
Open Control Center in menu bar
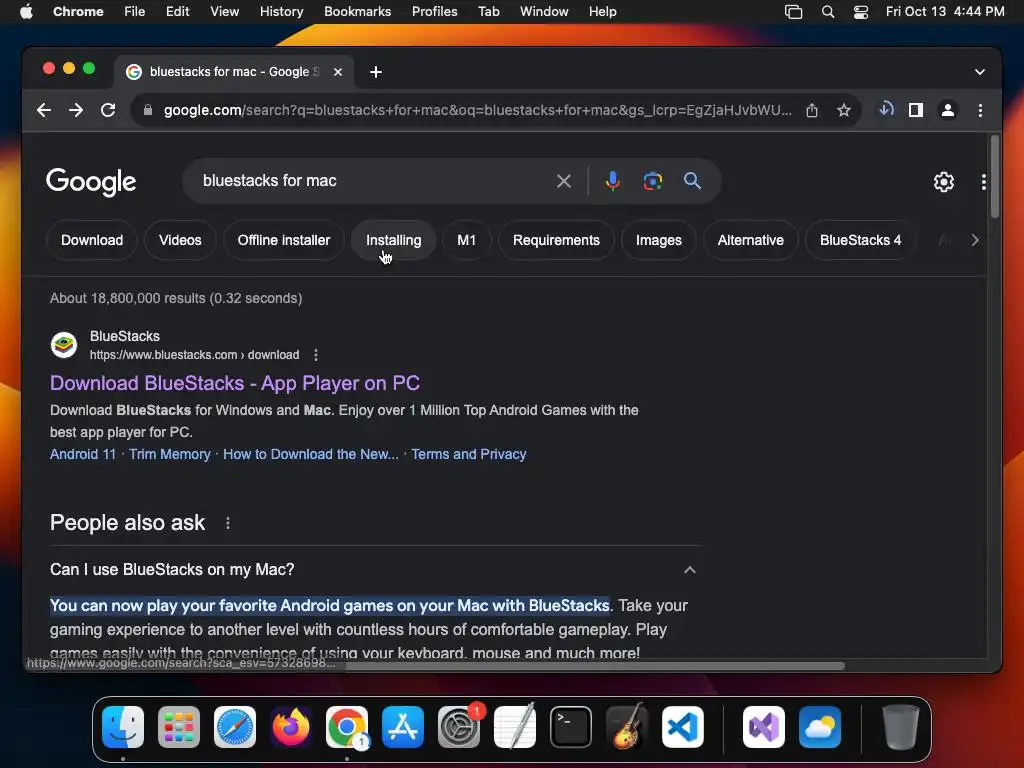pyautogui.click(x=861, y=12)
